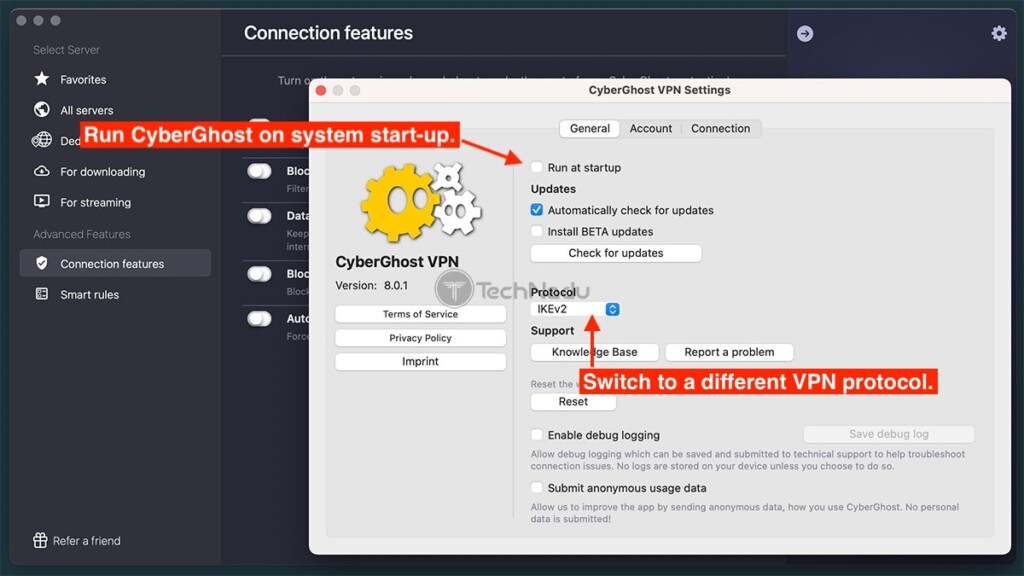Tick Enable debug logging checkbox
This screenshot has width=1024, height=576.
[536, 434]
